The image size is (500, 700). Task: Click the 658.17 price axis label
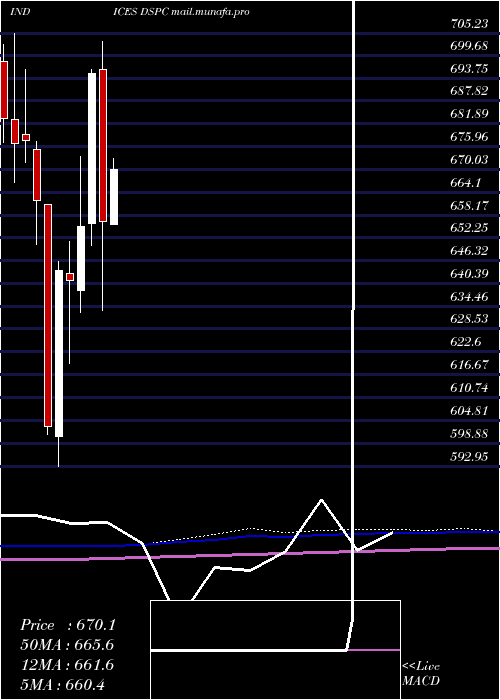click(x=469, y=204)
